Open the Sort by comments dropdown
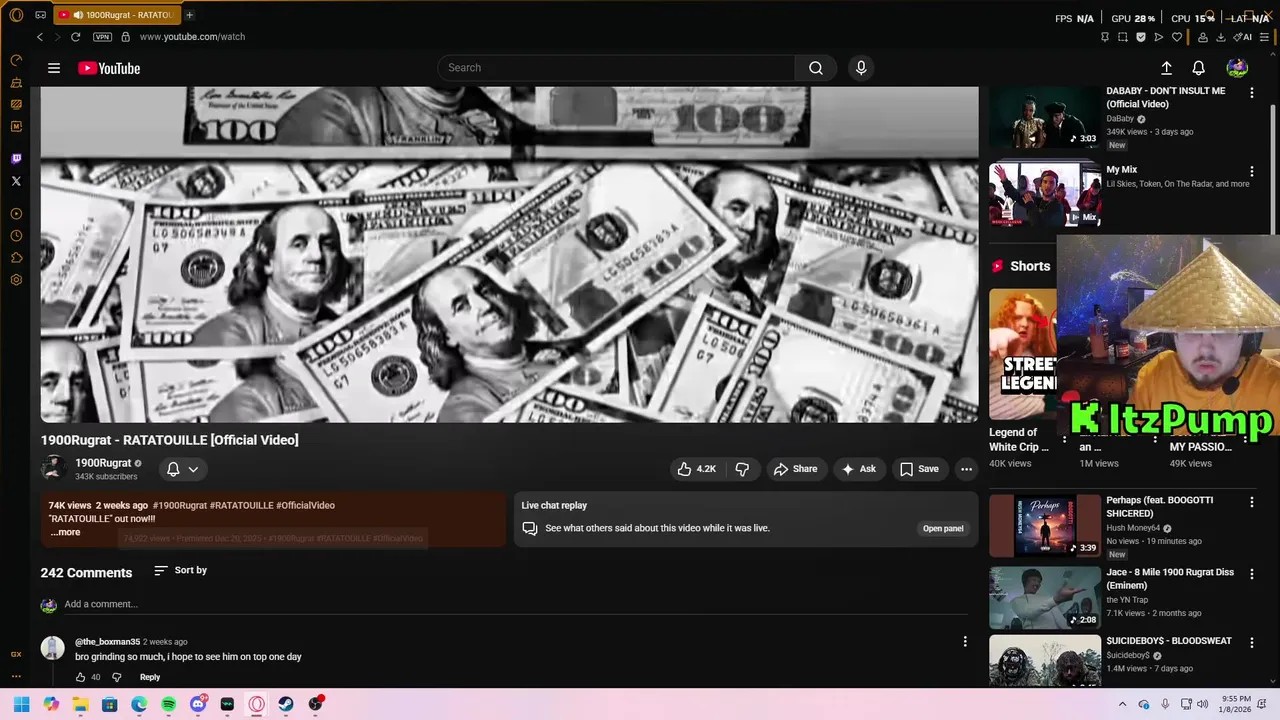This screenshot has width=1280, height=720. pyautogui.click(x=180, y=570)
